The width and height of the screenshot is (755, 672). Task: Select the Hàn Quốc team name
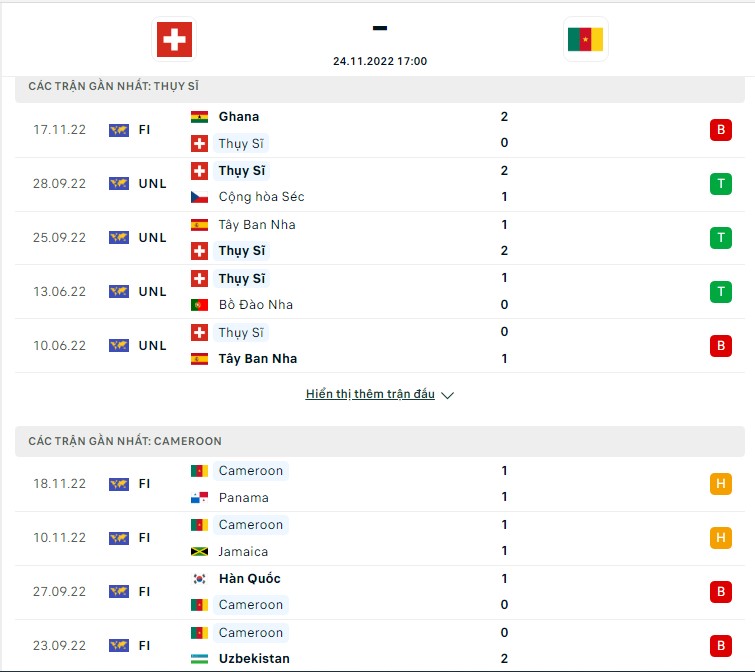[249, 579]
